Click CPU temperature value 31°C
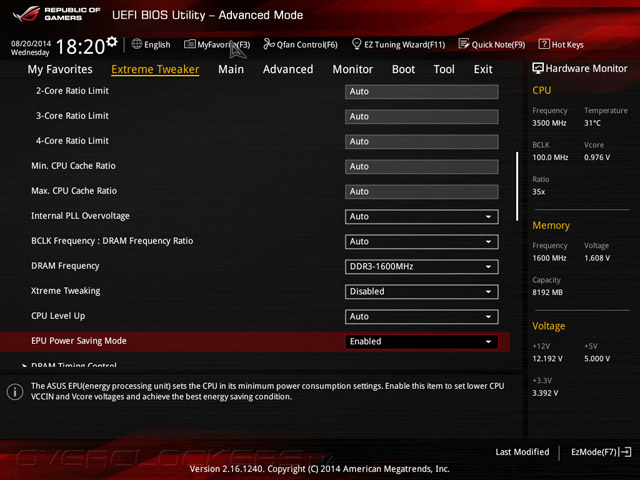 (x=592, y=123)
